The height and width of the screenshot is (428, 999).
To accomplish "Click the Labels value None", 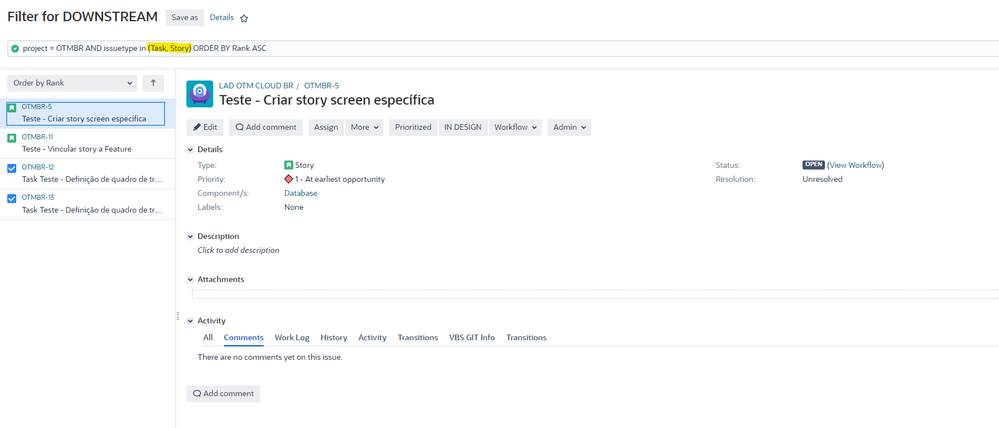I will tap(294, 207).
